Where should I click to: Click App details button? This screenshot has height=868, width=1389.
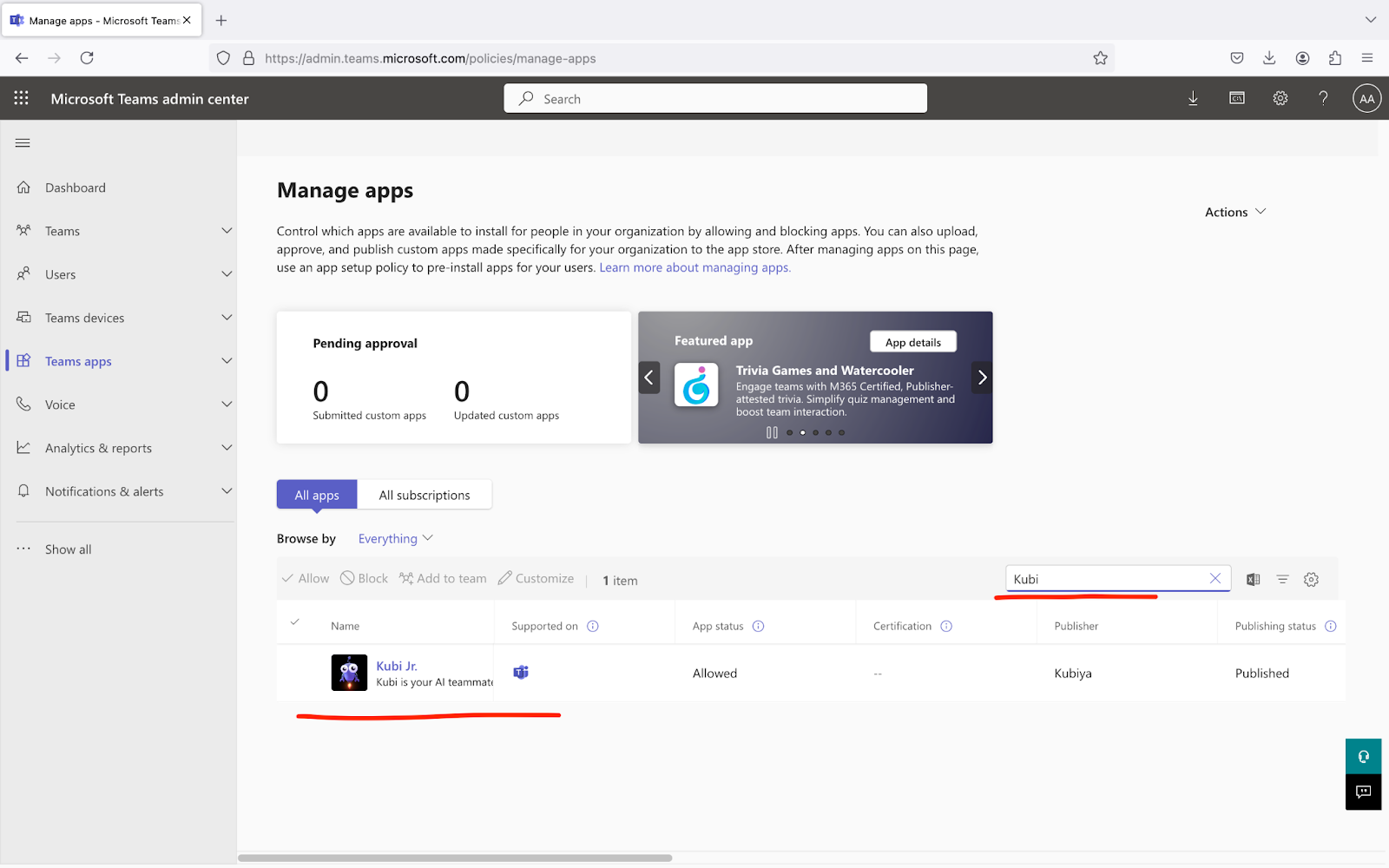click(x=913, y=342)
